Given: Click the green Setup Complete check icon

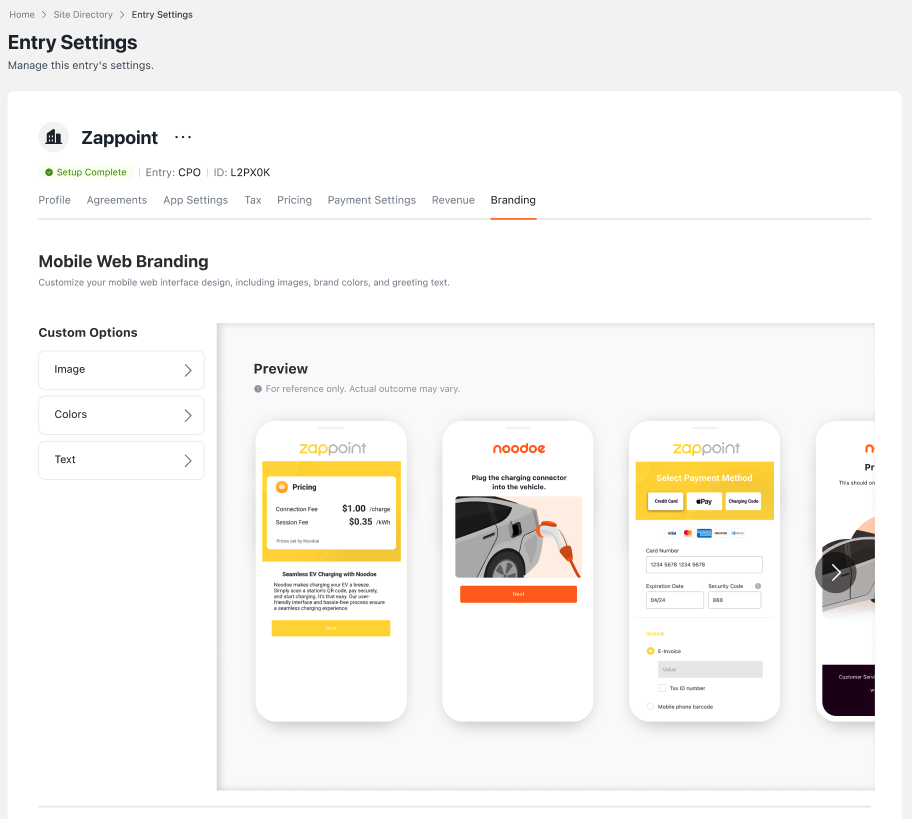Looking at the screenshot, I should 48,172.
